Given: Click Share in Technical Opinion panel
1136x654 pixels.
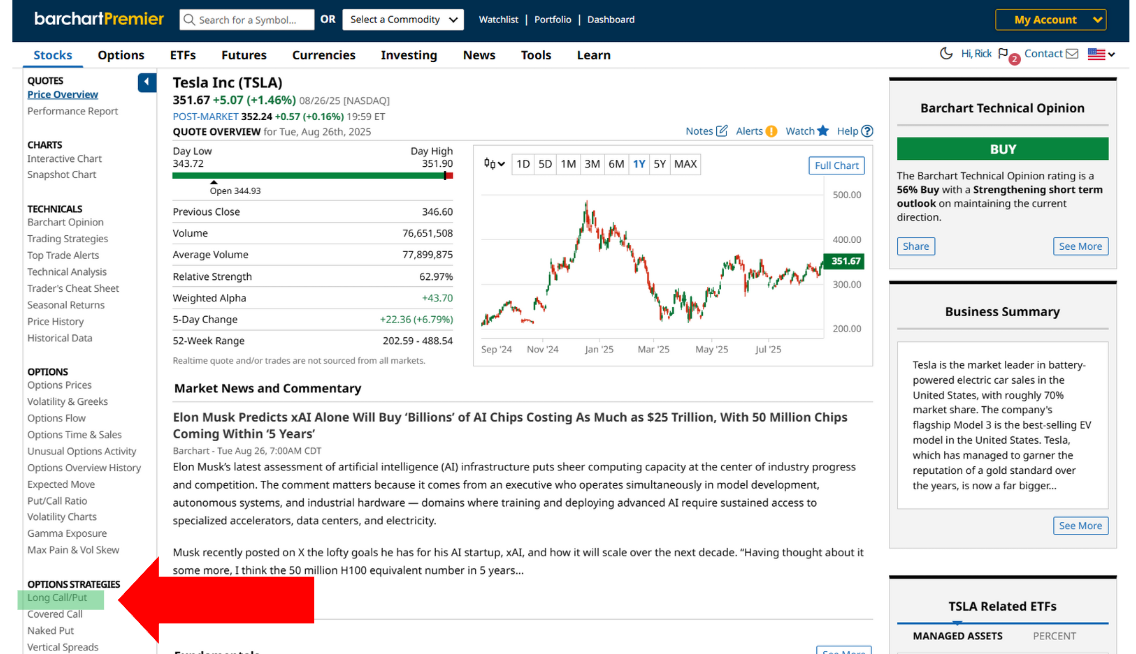Looking at the screenshot, I should 916,246.
